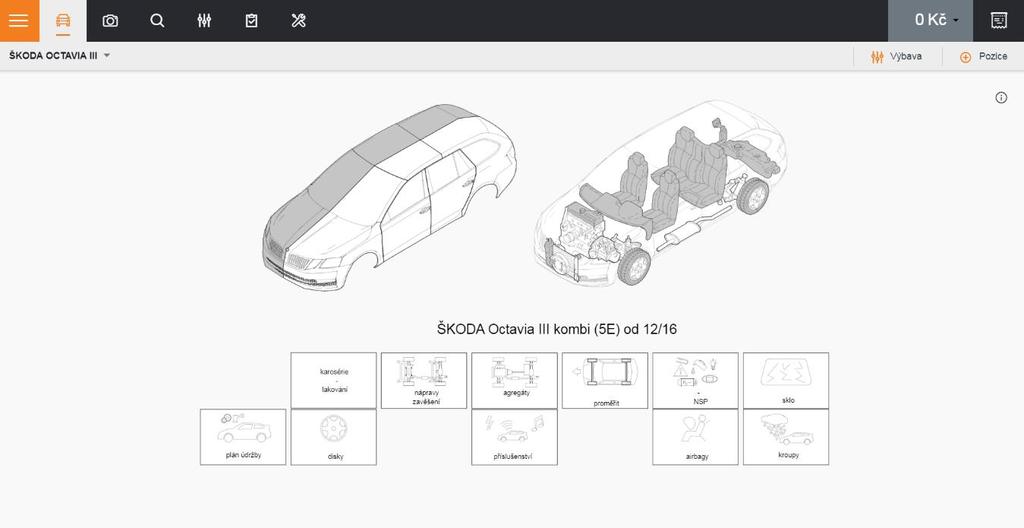
Task: Select the car interior chassis diagram
Action: tap(661, 193)
